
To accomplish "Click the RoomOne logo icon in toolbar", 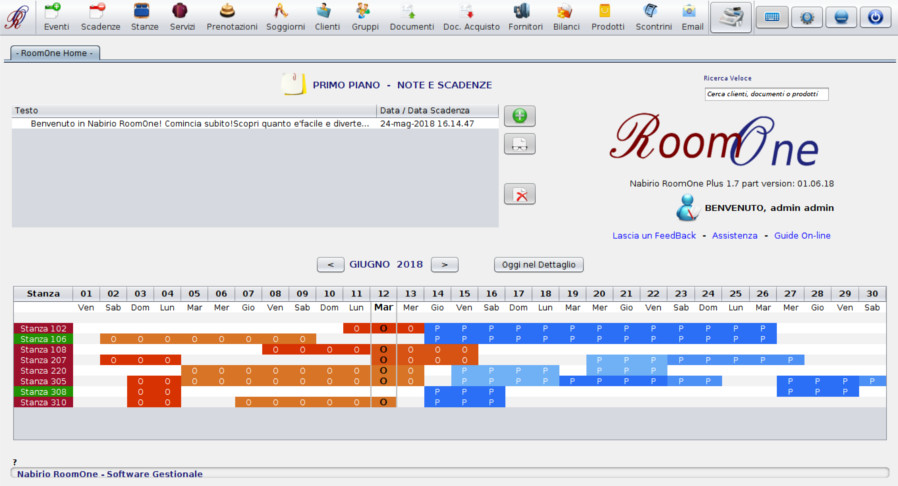I will click(x=17, y=17).
